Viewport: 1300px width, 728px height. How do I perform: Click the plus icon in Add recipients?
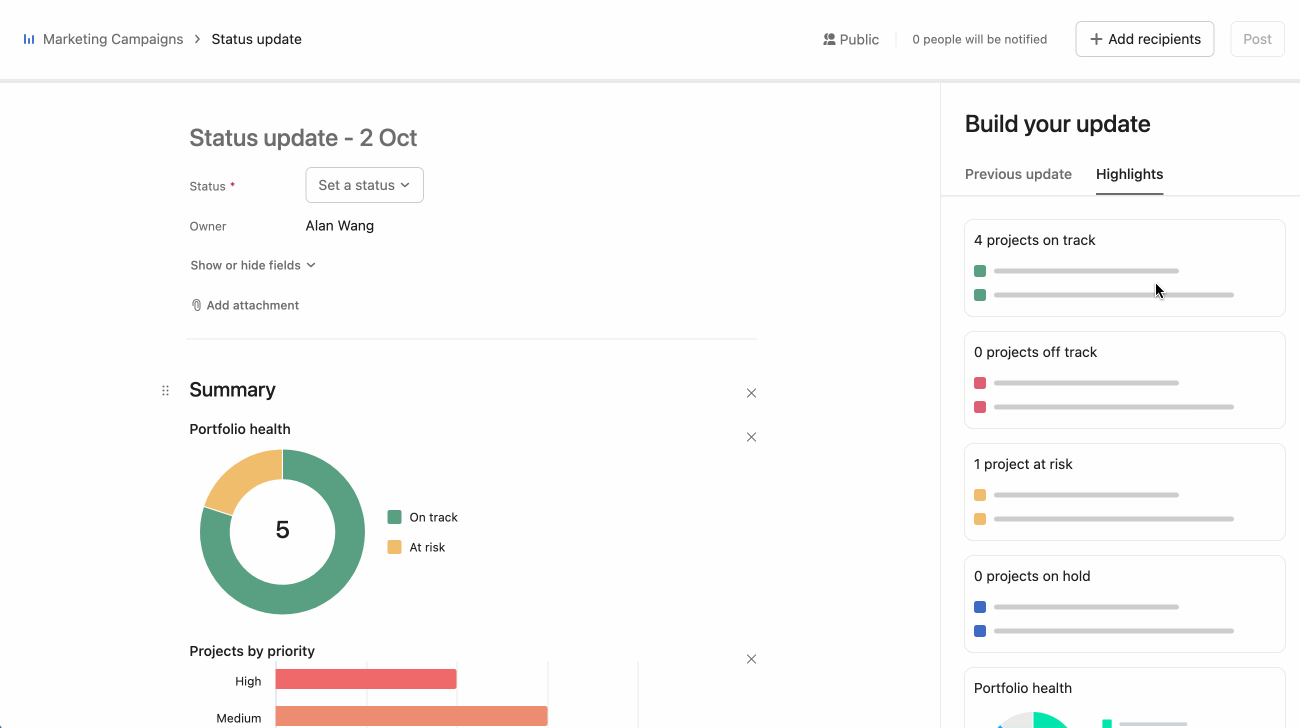[1096, 40]
